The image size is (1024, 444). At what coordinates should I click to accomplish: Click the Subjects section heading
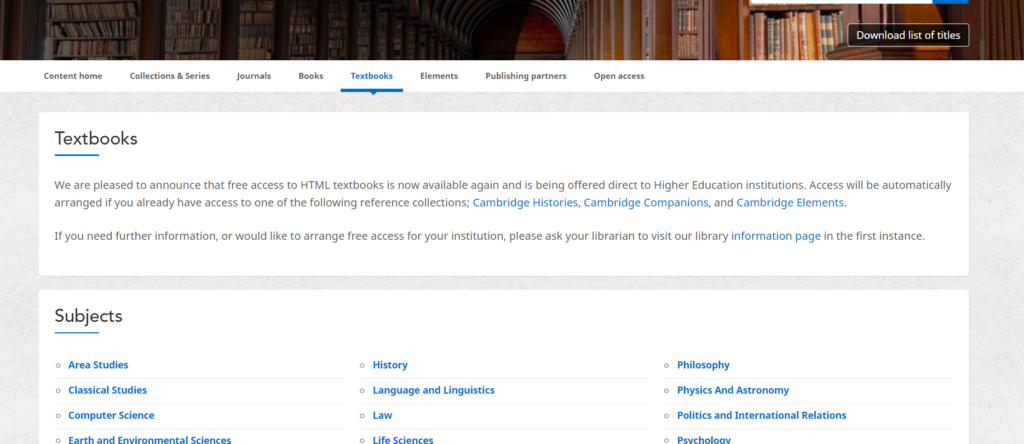88,316
